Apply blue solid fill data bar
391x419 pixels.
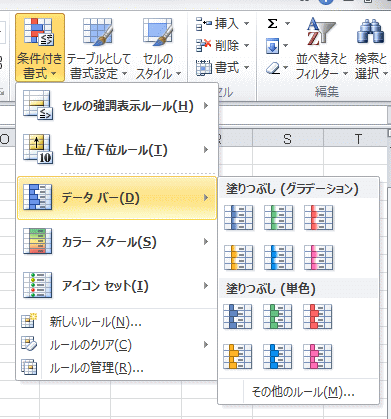click(238, 317)
